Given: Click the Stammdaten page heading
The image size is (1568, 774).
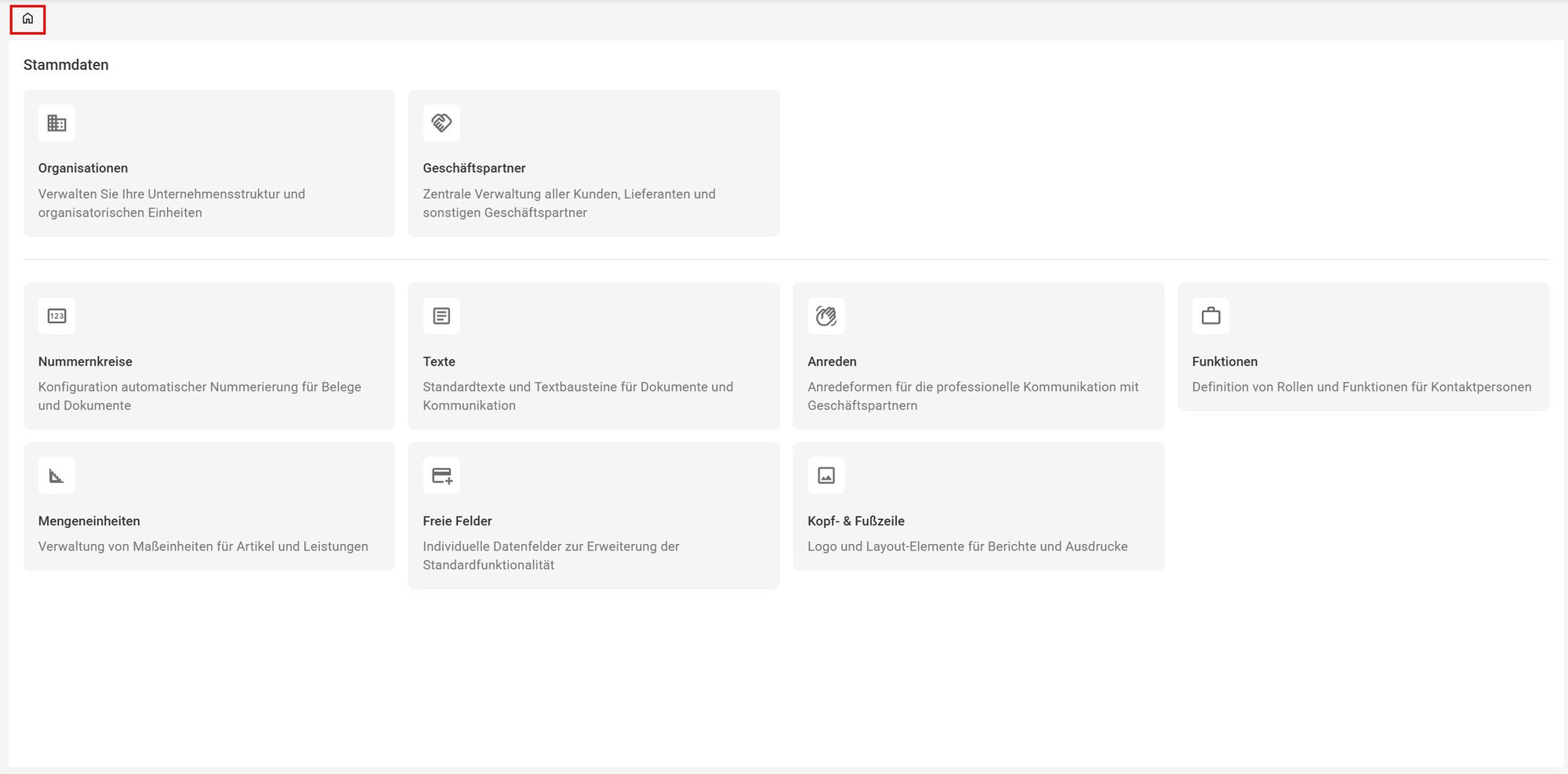Looking at the screenshot, I should [66, 65].
